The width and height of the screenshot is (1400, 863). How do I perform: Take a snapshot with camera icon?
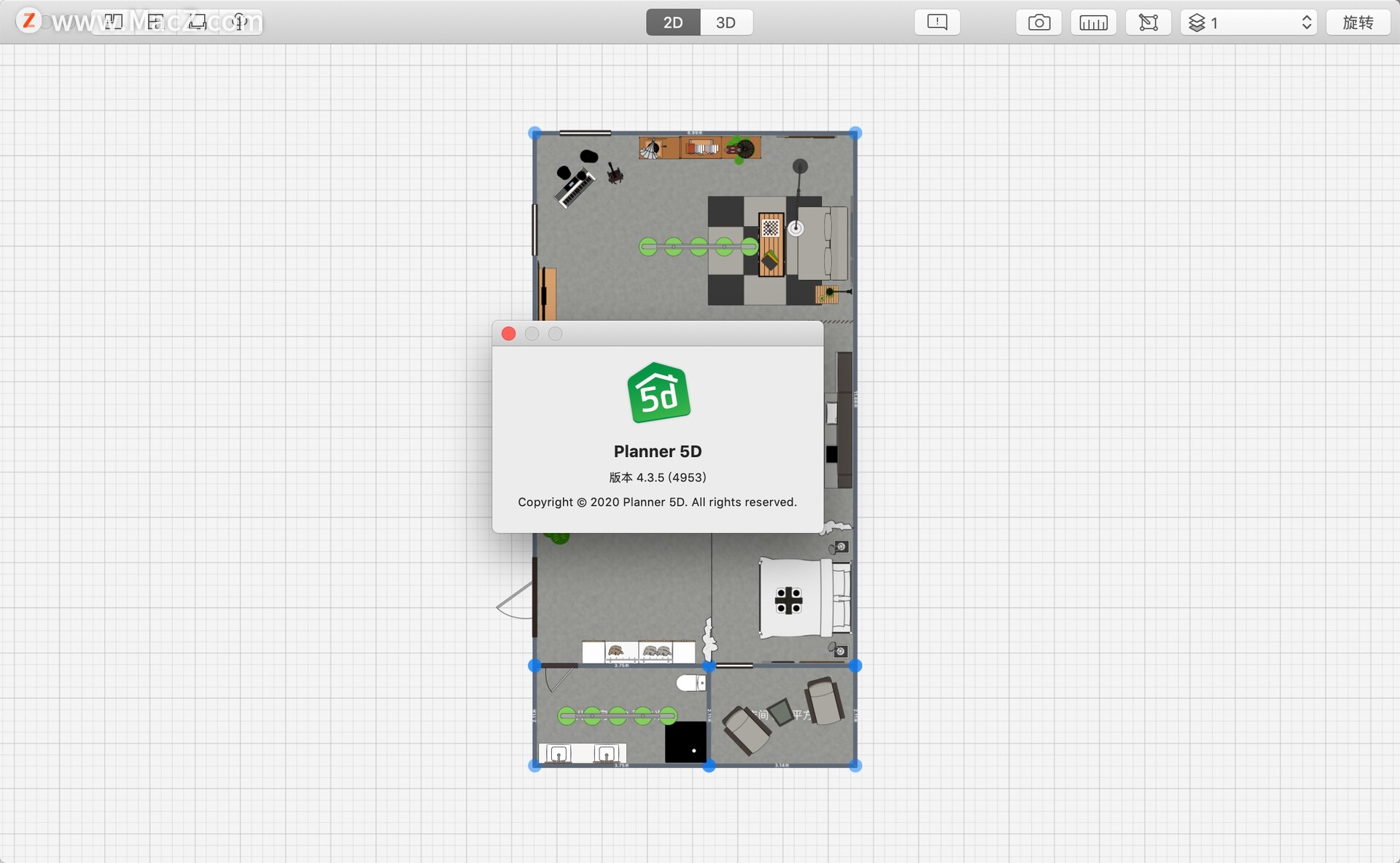click(1038, 23)
